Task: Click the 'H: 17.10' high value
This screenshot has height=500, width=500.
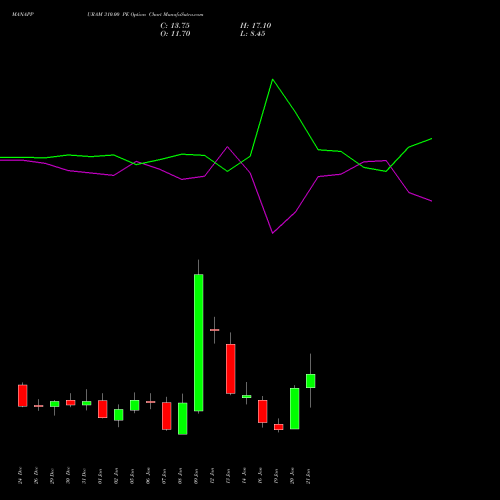Action: [x=256, y=26]
